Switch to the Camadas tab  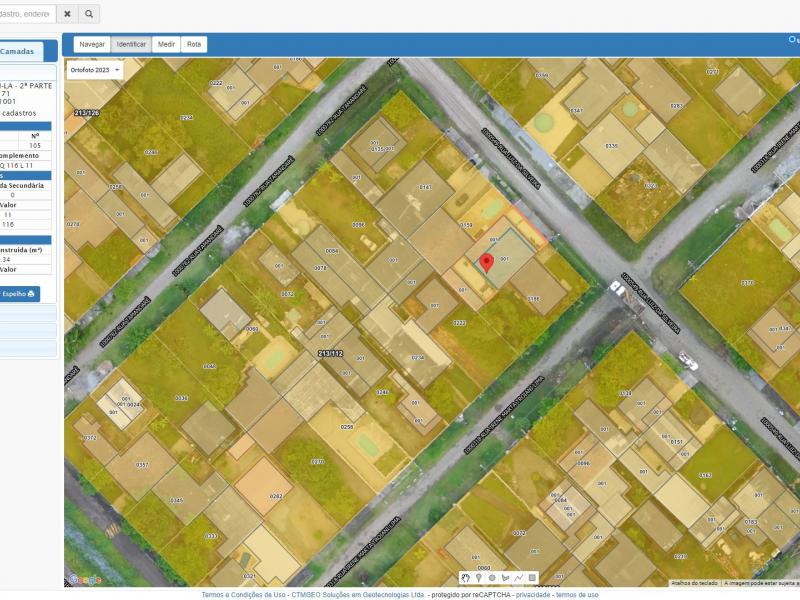pos(18,51)
